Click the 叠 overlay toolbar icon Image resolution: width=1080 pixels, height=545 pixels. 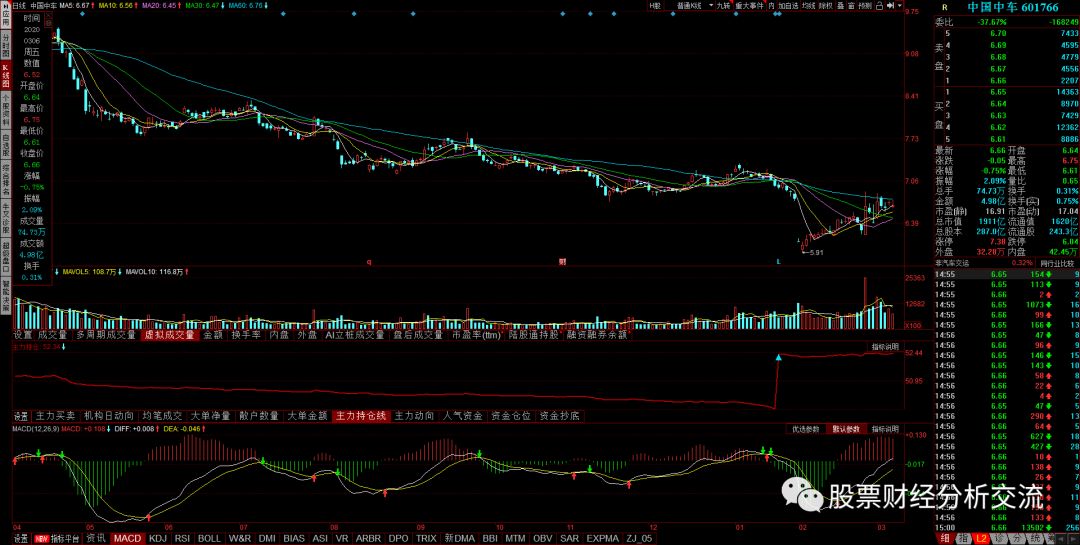(840, 6)
